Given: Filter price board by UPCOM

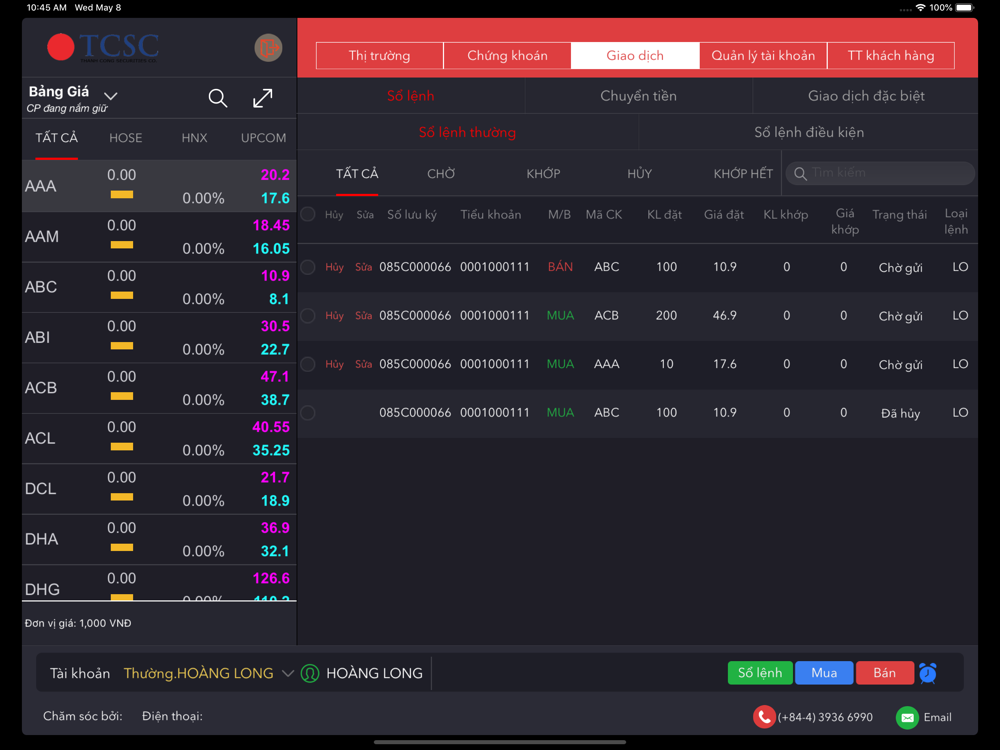Looking at the screenshot, I should [x=263, y=138].
